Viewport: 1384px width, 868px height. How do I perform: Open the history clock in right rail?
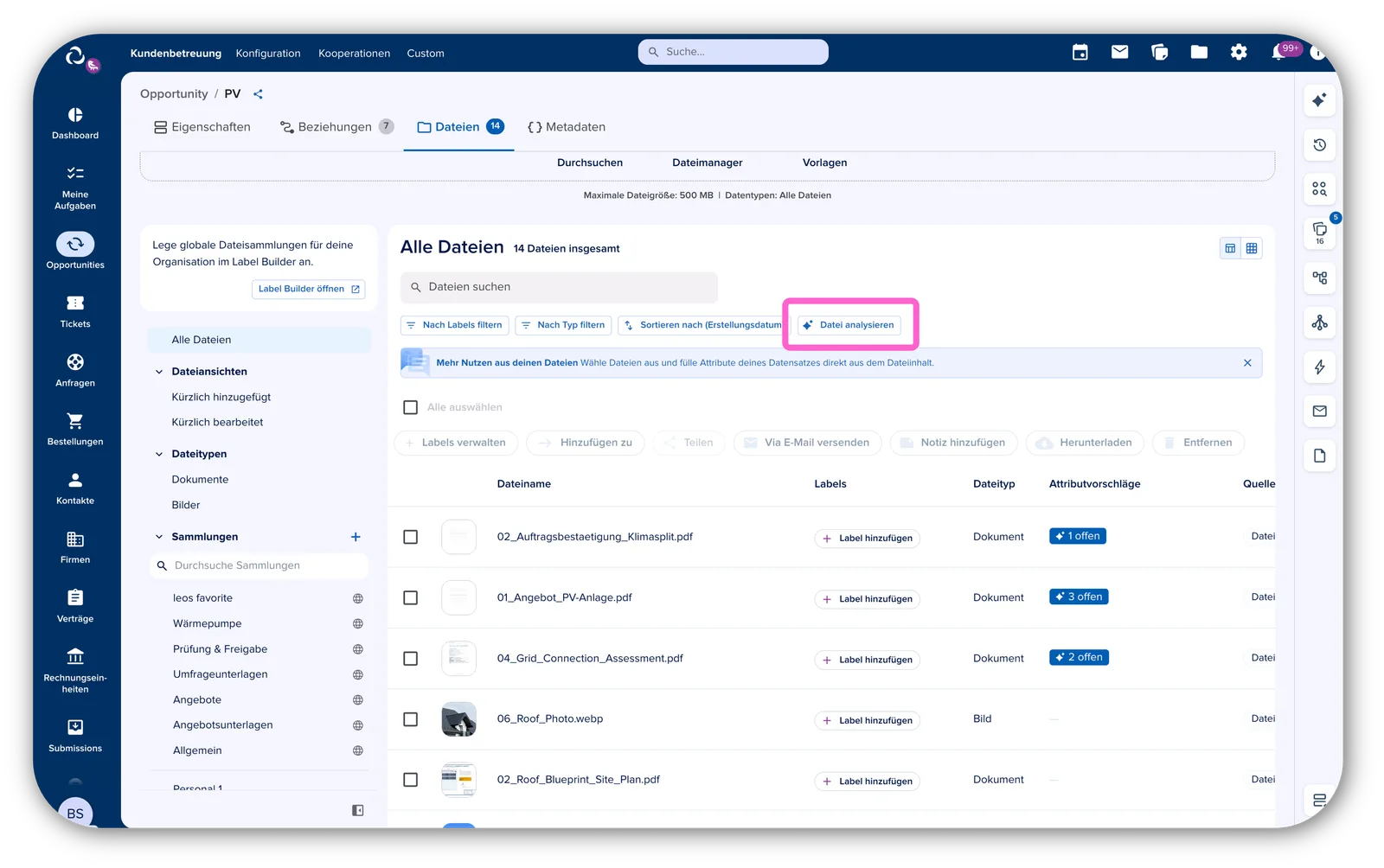1319,145
